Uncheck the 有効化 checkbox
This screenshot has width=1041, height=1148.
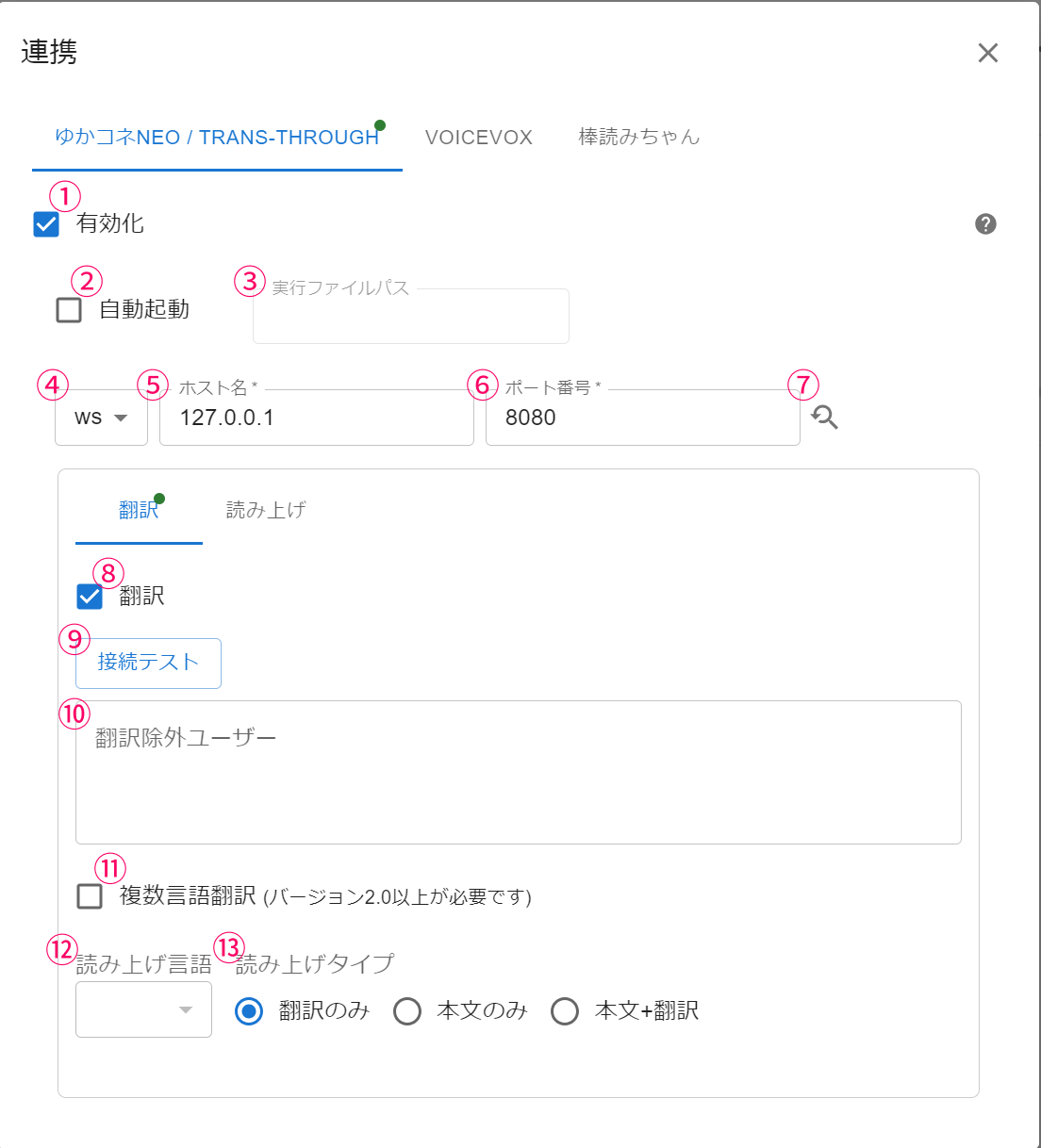tap(46, 224)
